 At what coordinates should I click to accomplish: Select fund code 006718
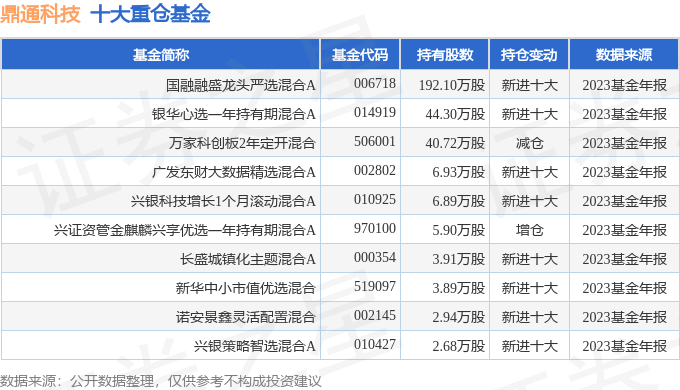click(x=375, y=83)
